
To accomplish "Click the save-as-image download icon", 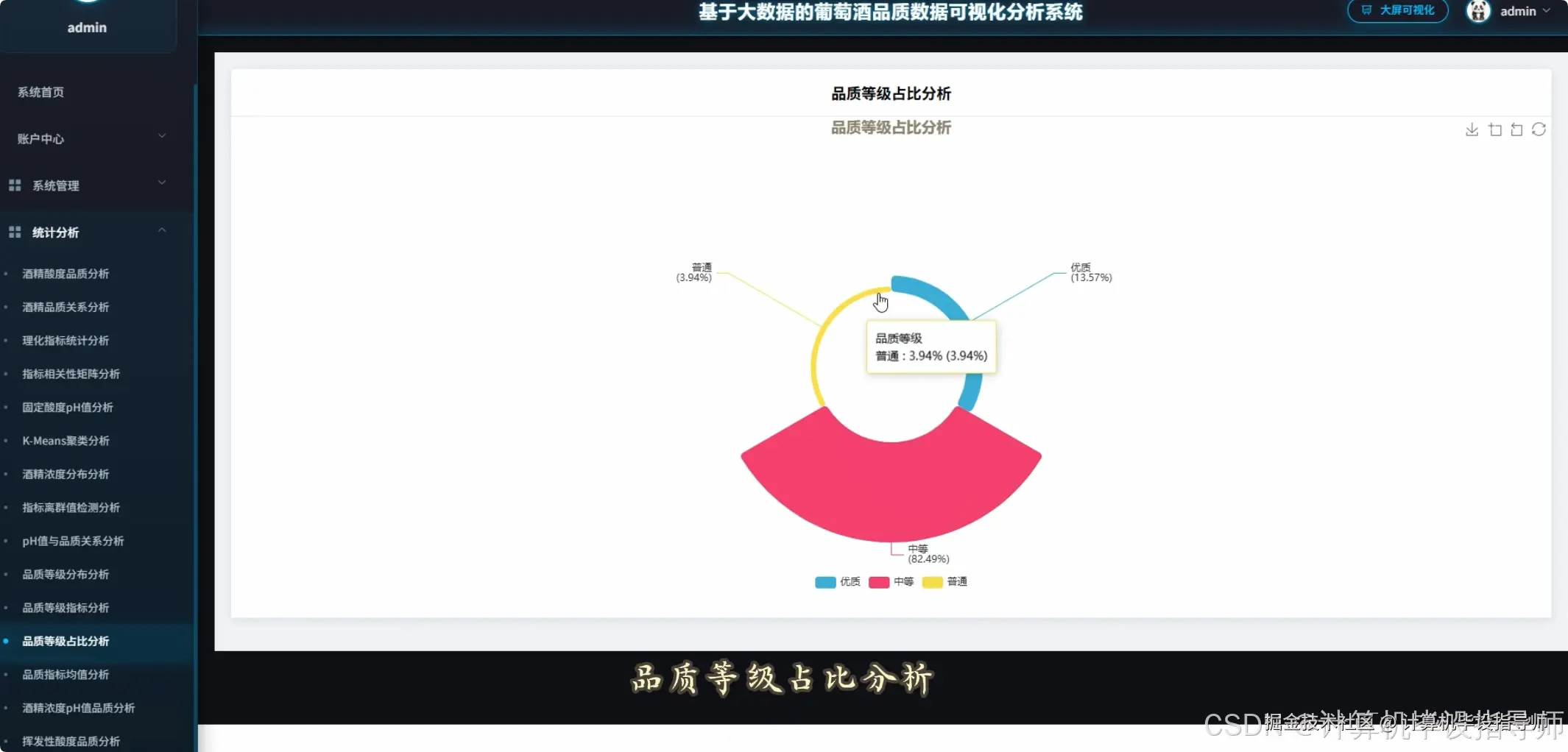I will [x=1472, y=130].
